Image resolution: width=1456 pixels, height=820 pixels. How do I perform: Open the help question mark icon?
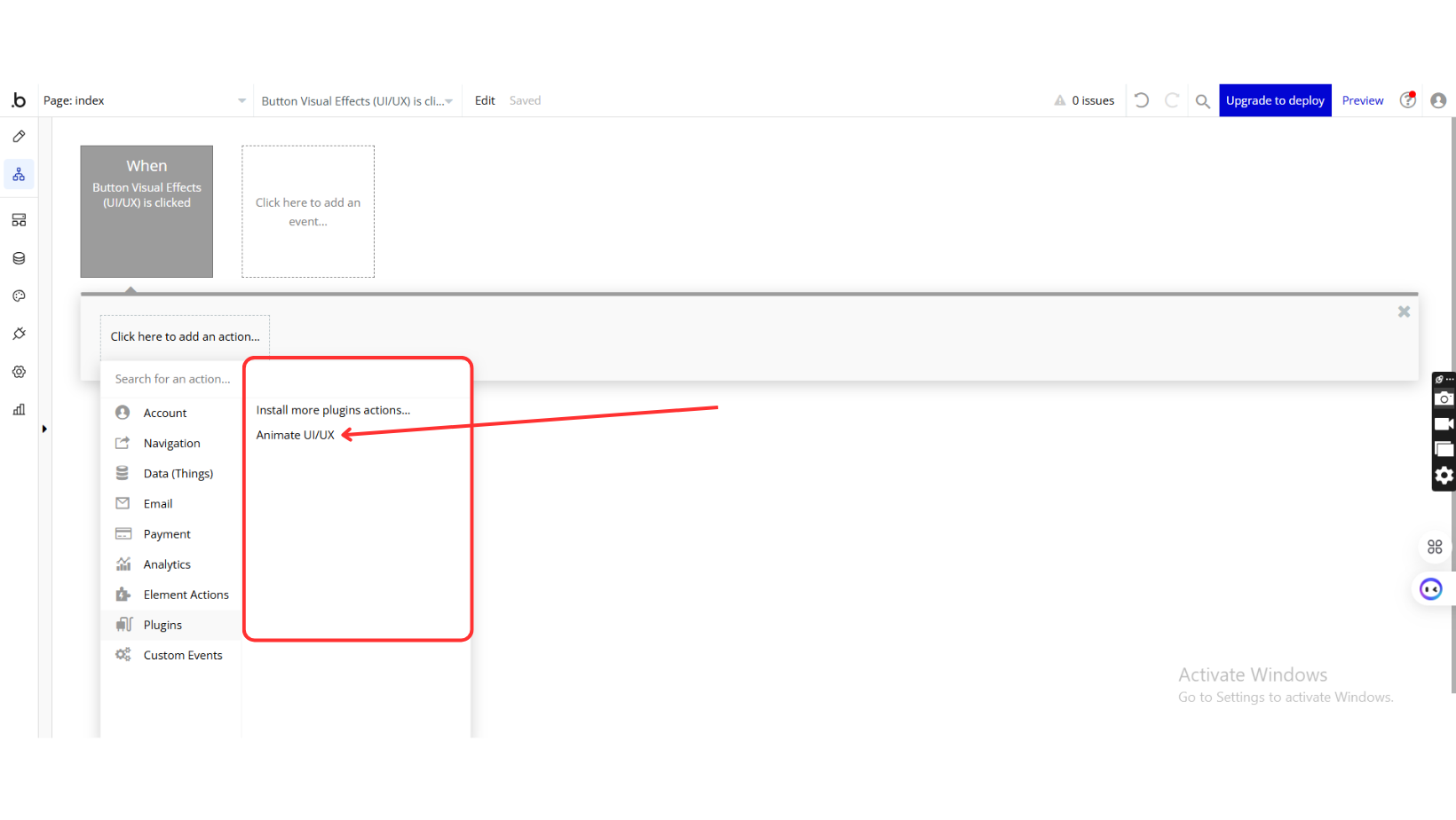click(1408, 100)
